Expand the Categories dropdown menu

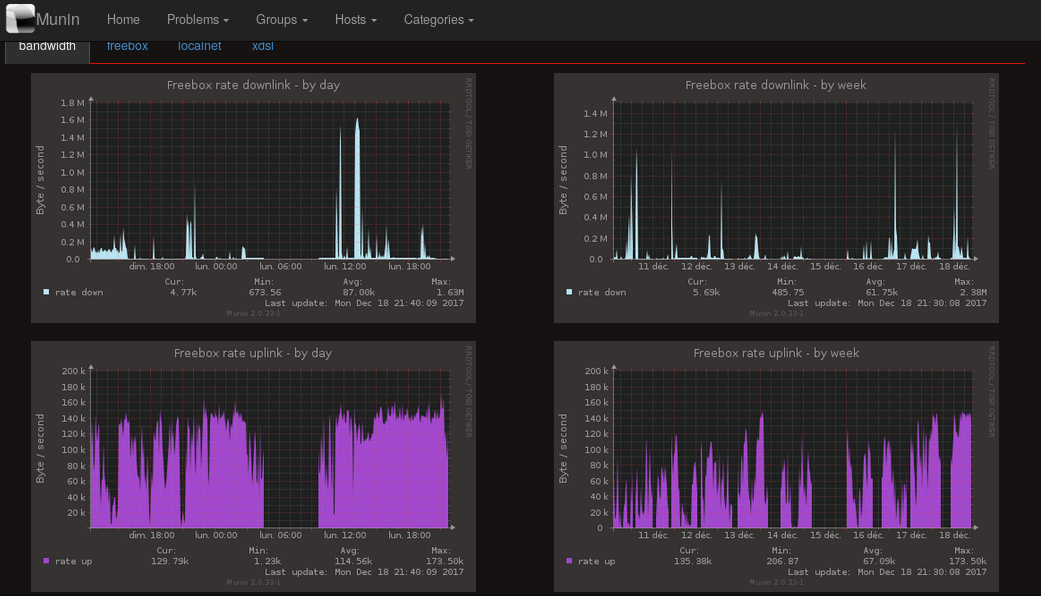439,20
